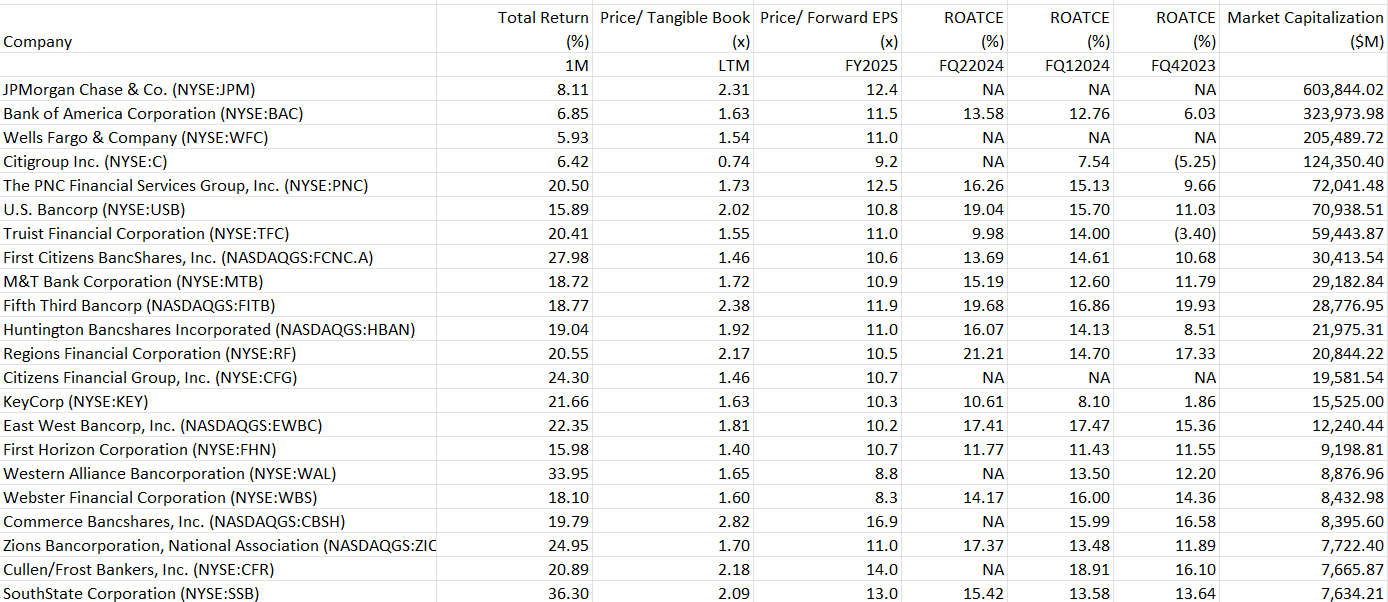This screenshot has width=1388, height=602.
Task: Click PNC market cap 72,041.48
Action: coord(1305,185)
